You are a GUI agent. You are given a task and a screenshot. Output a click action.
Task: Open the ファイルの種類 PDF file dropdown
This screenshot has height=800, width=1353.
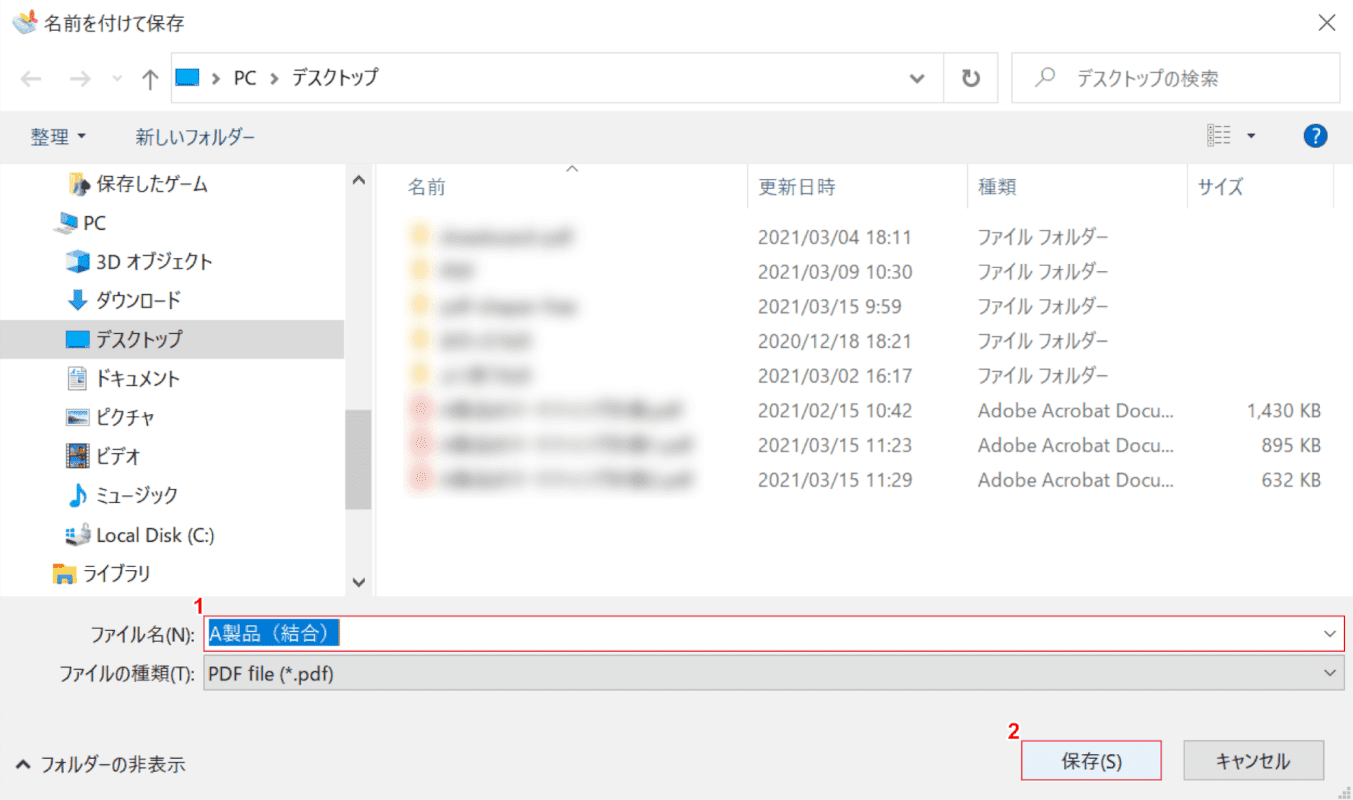(x=774, y=674)
